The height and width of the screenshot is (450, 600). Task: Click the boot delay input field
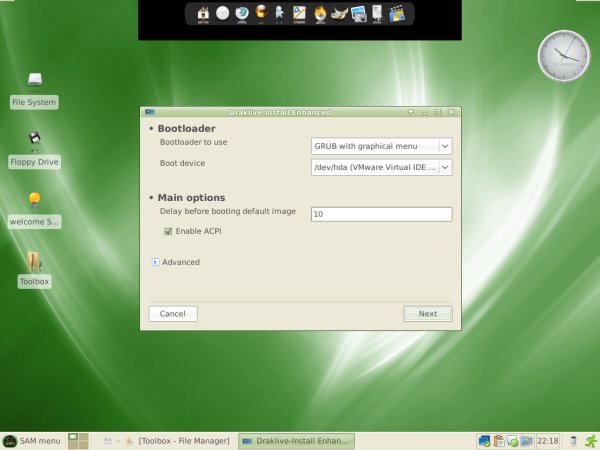(382, 214)
